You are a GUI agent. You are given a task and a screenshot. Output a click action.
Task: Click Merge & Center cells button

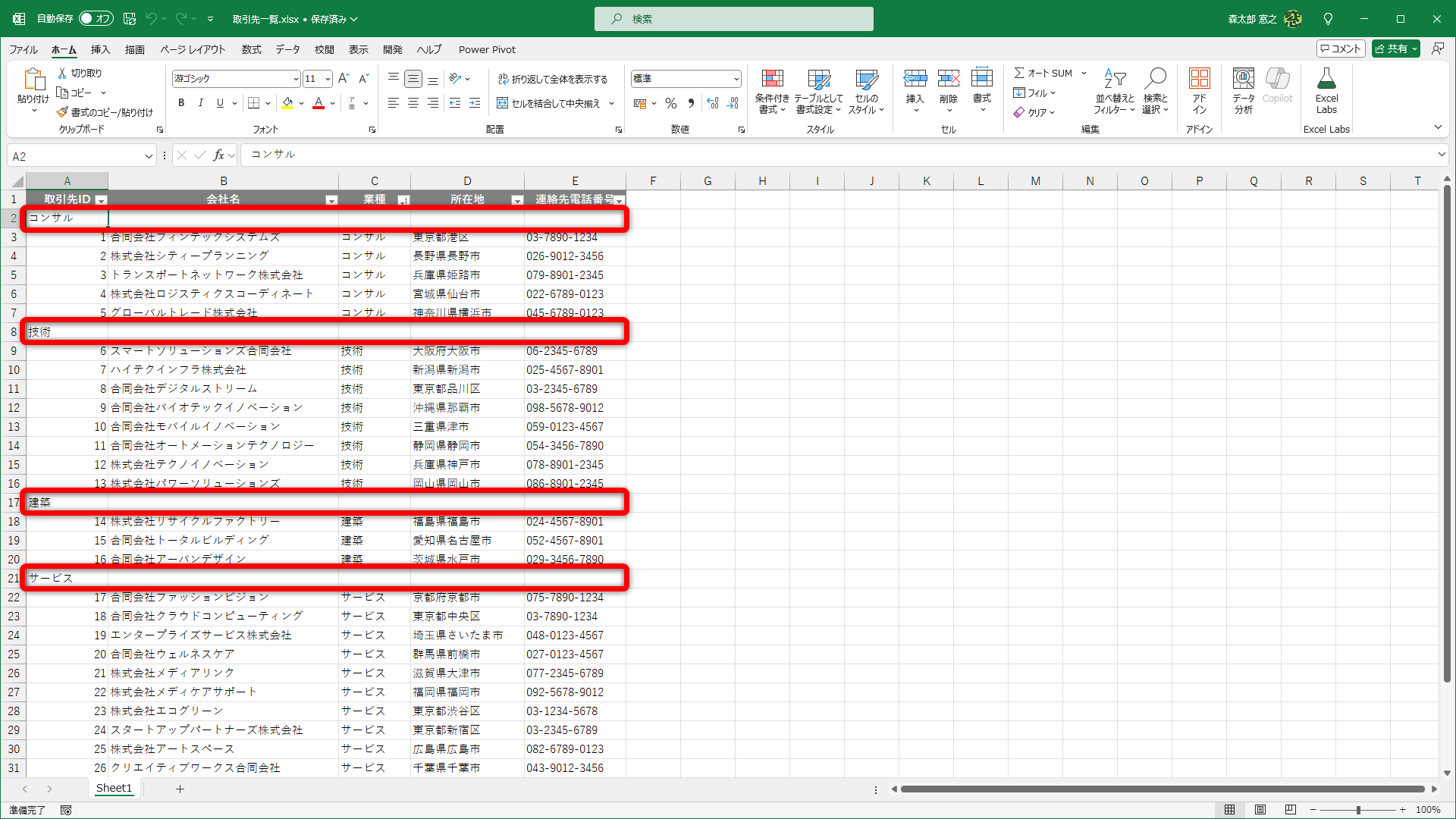click(548, 103)
